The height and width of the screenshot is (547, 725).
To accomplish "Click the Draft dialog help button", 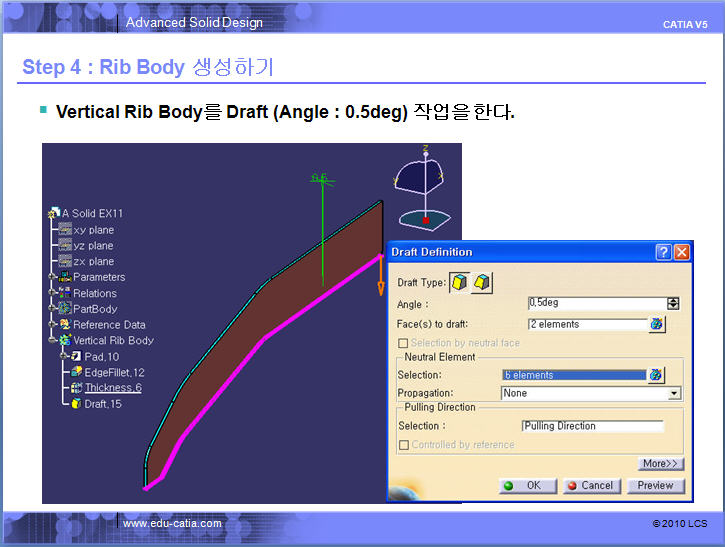I will (x=663, y=252).
